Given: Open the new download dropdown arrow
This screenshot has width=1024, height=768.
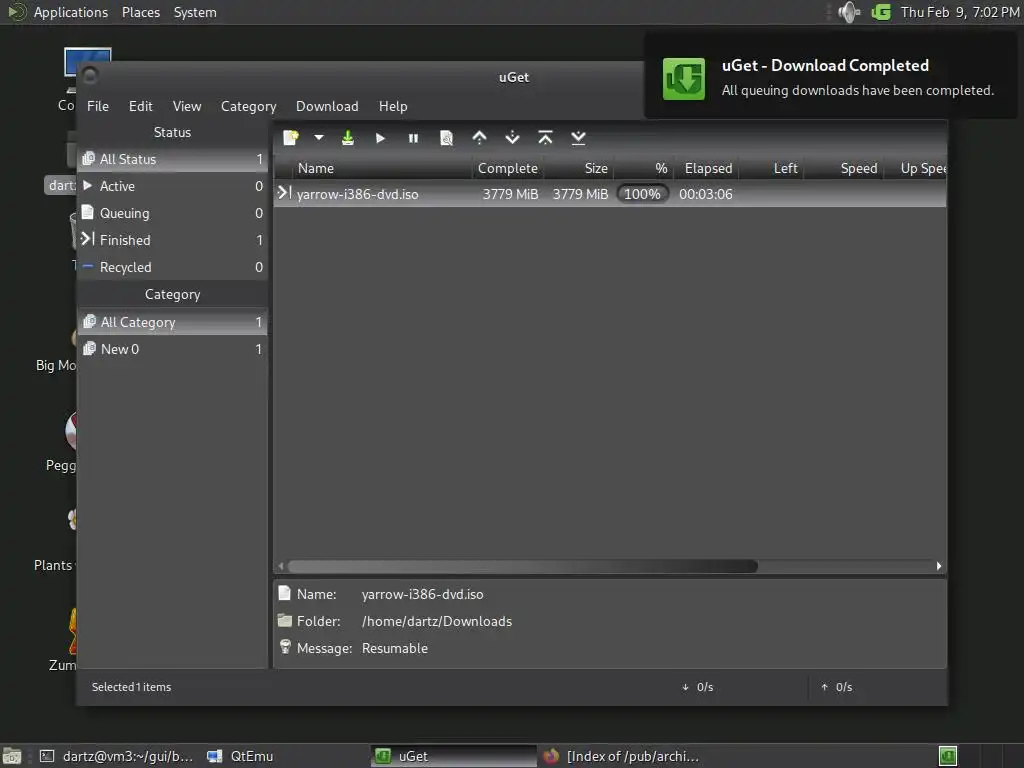Looking at the screenshot, I should point(319,138).
